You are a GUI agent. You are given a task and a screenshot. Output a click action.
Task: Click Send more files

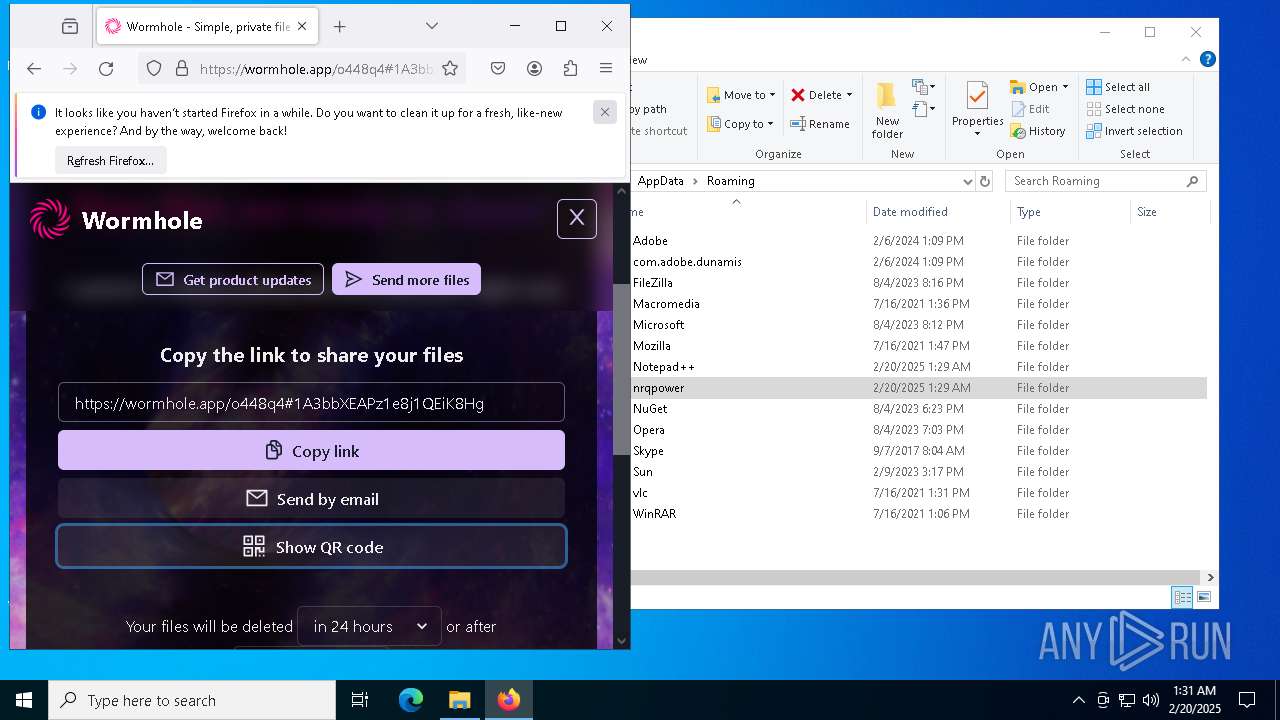click(406, 280)
